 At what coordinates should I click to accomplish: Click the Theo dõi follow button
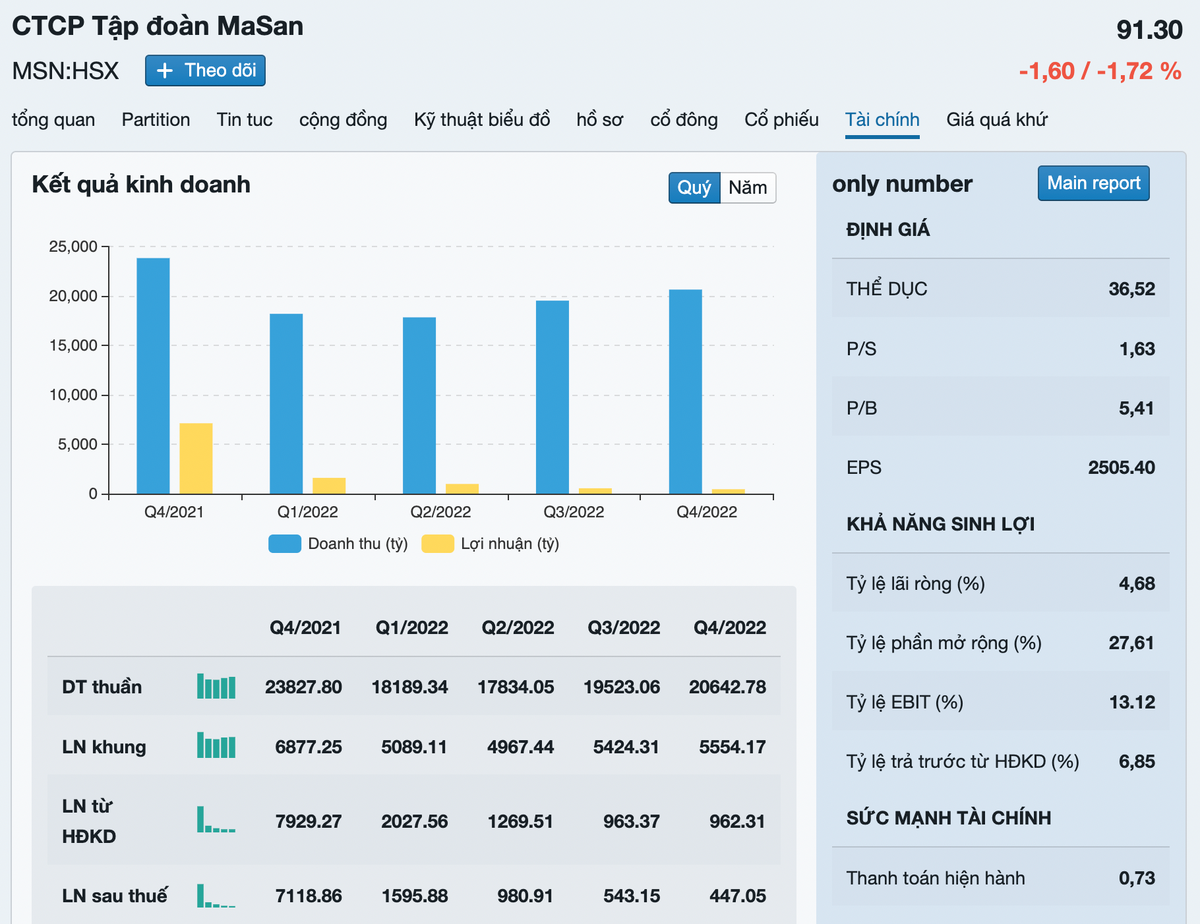(205, 71)
